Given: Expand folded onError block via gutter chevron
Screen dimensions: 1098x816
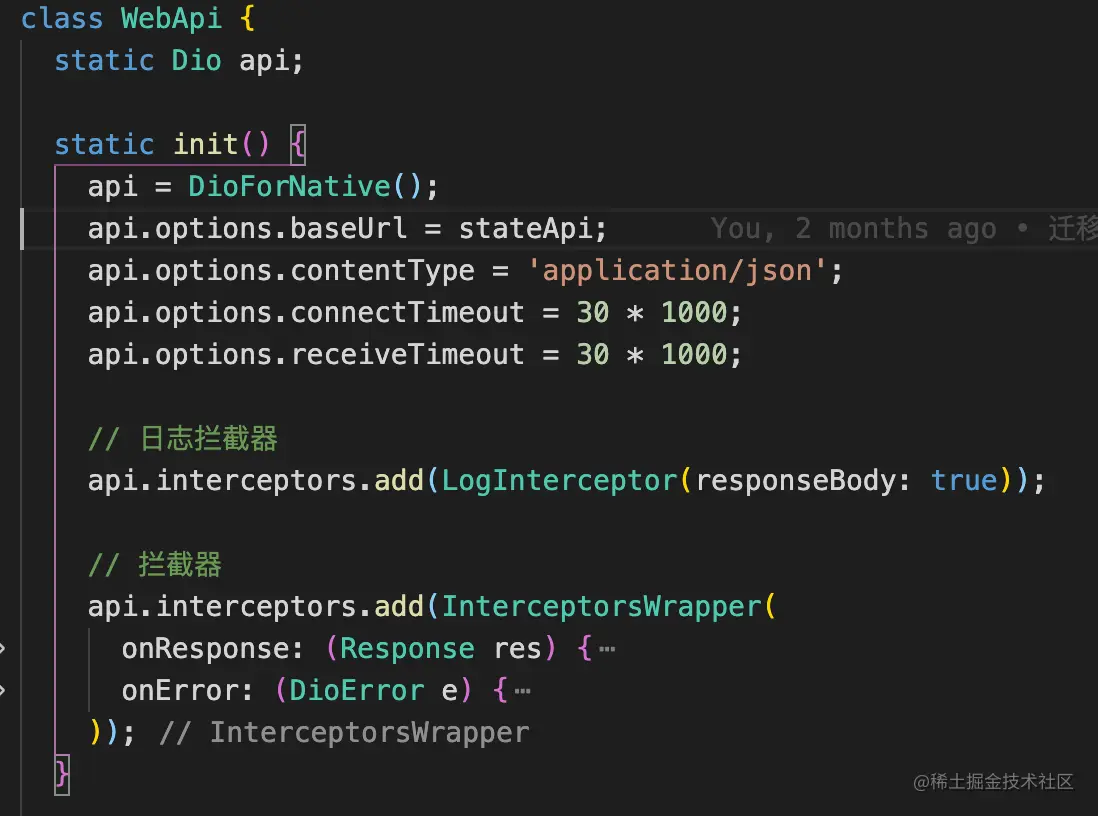Looking at the screenshot, I should point(3,691).
